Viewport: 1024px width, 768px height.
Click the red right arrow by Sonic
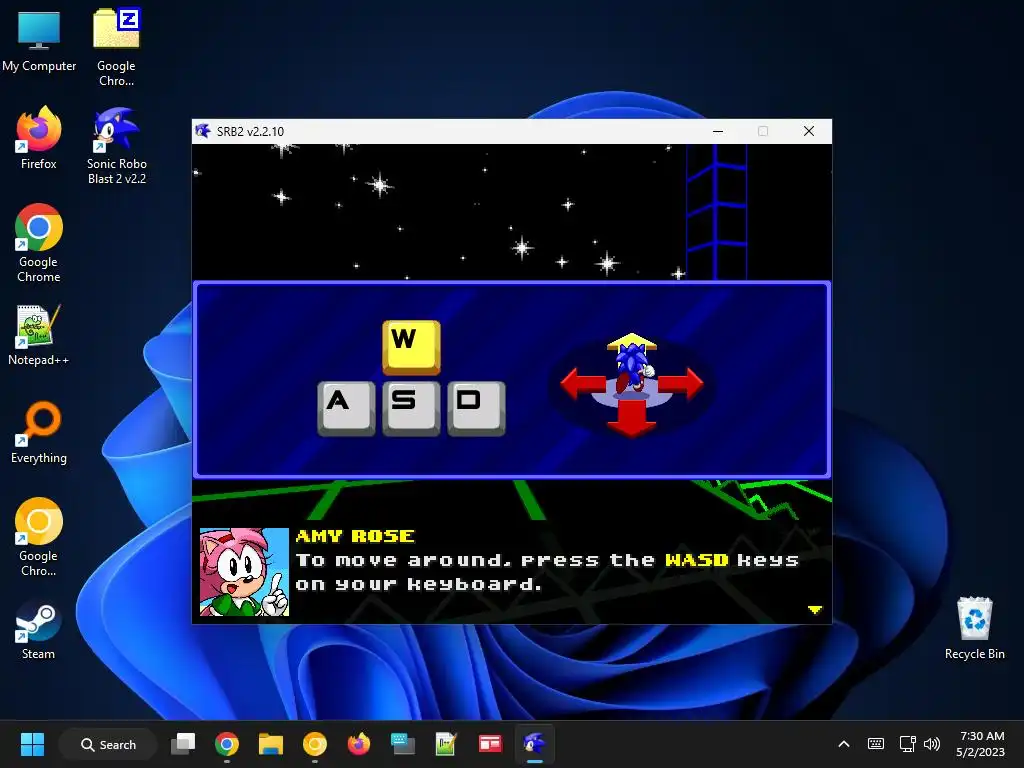pyautogui.click(x=681, y=383)
